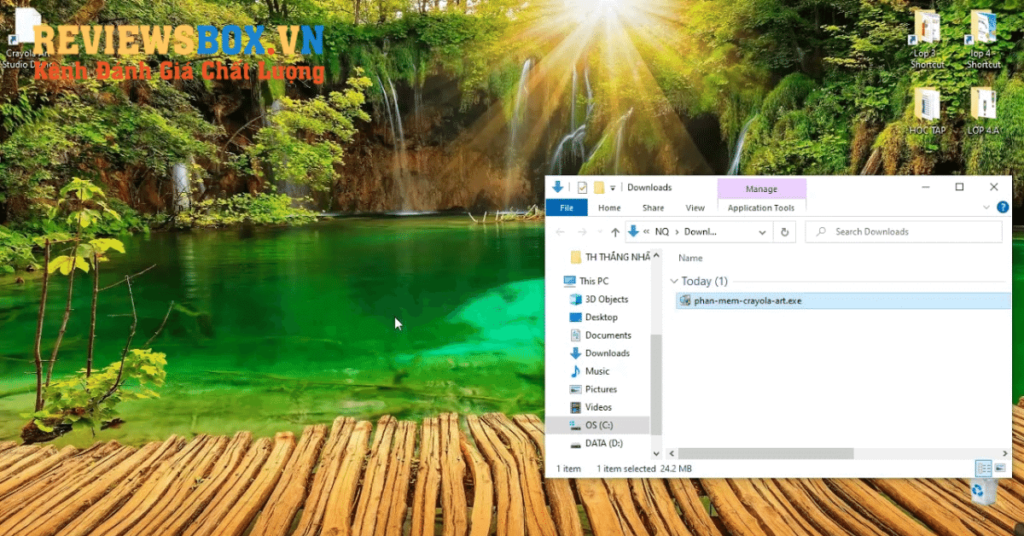
Task: Click the Refresh button beside address bar
Action: pyautogui.click(x=785, y=232)
